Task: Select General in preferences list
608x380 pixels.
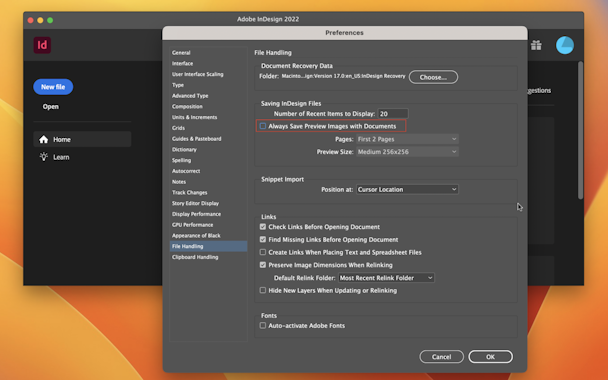Action: point(181,53)
